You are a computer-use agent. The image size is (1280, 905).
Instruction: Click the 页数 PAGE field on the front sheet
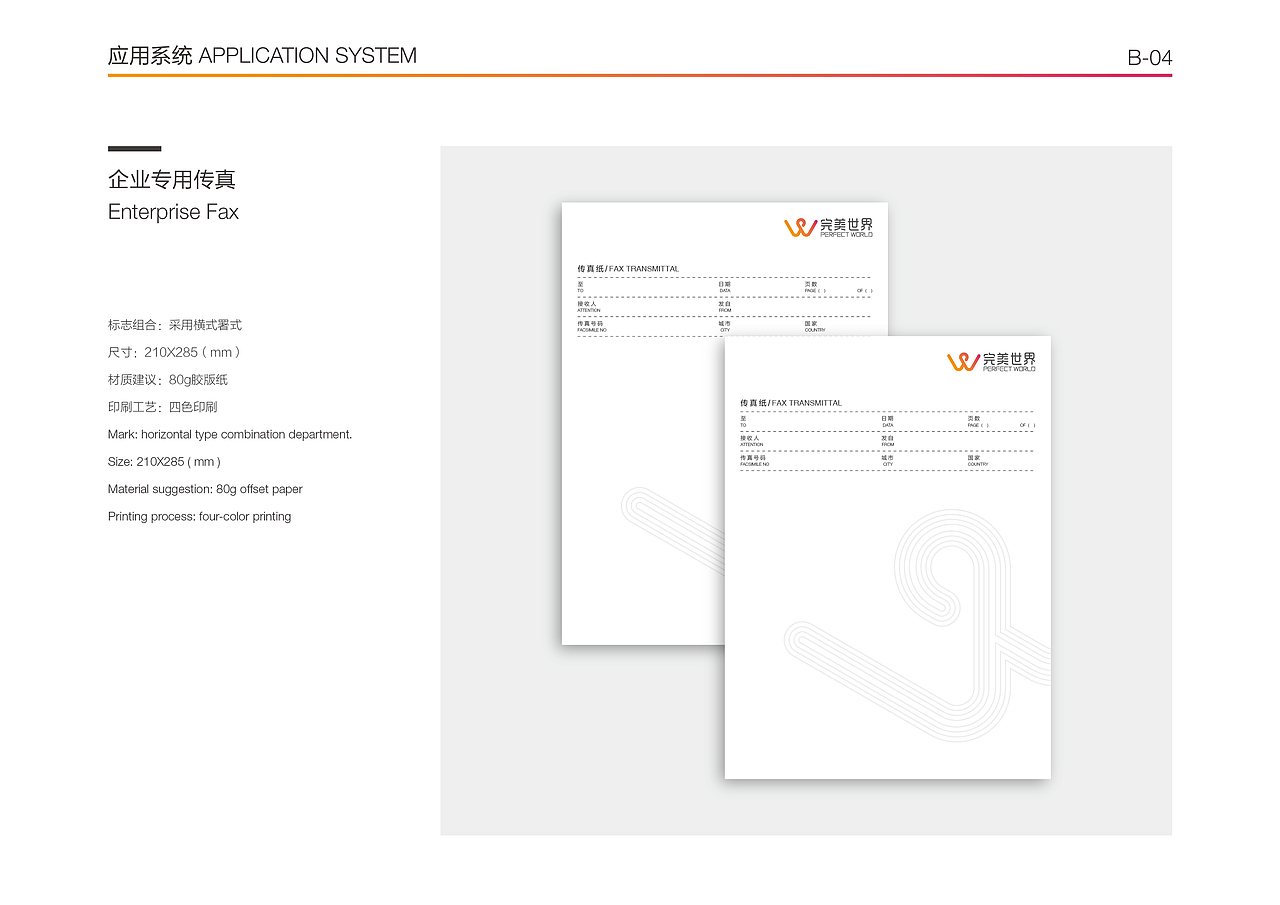pos(977,421)
